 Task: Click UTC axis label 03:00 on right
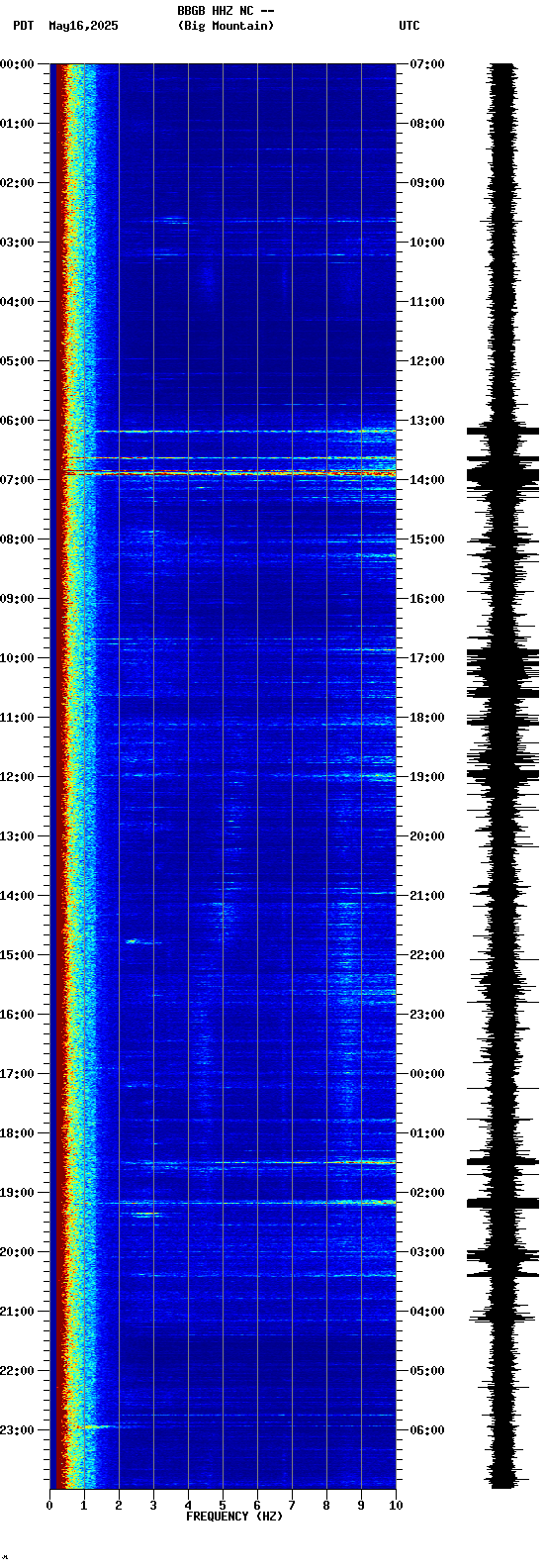click(x=427, y=1252)
